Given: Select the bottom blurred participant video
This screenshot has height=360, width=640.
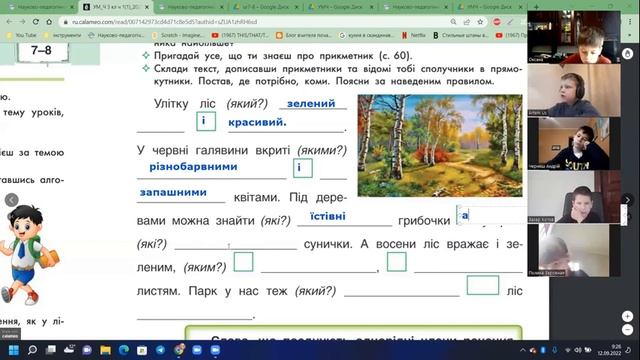Looking at the screenshot, I should 573,250.
